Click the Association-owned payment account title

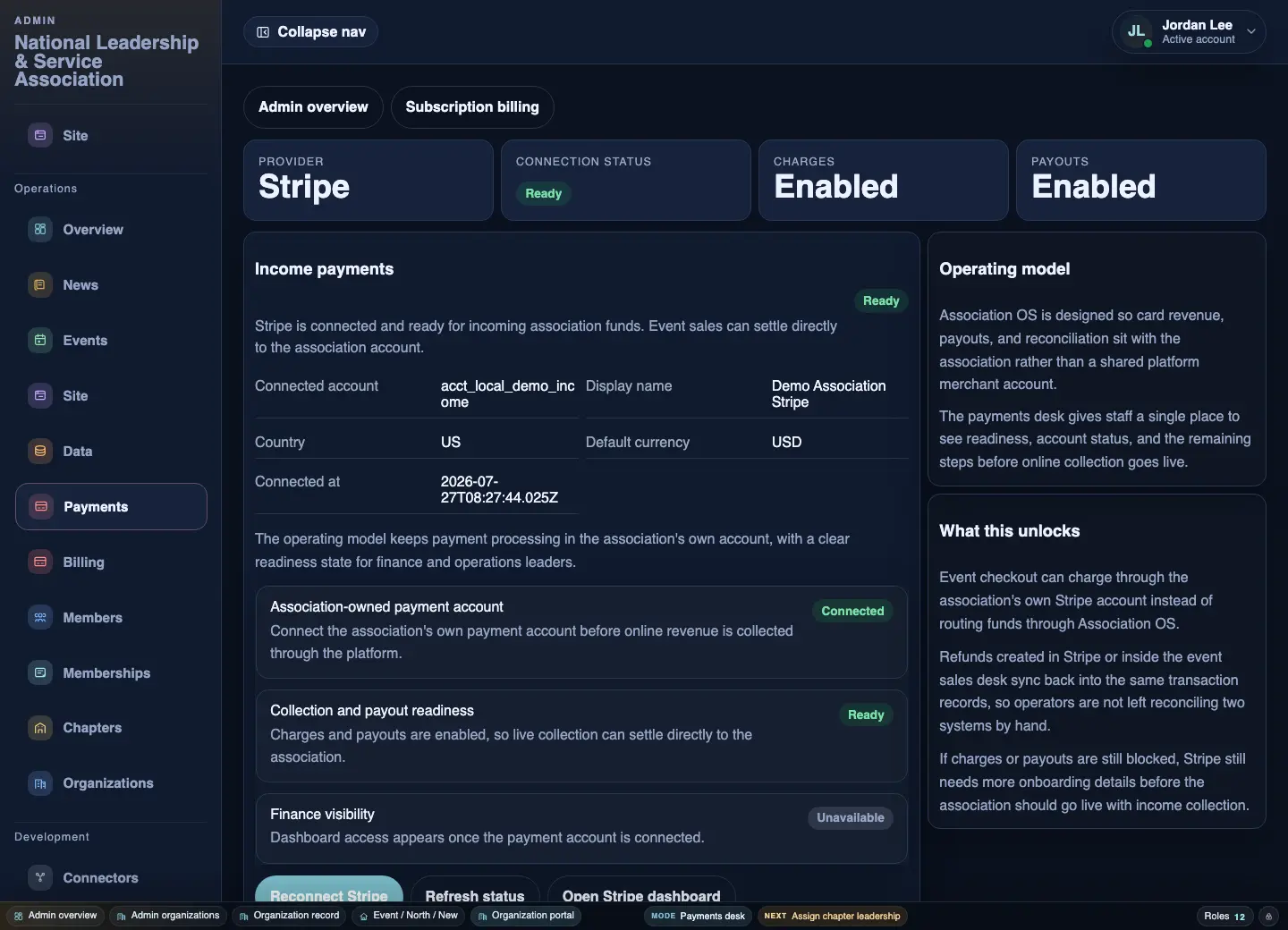click(x=387, y=607)
